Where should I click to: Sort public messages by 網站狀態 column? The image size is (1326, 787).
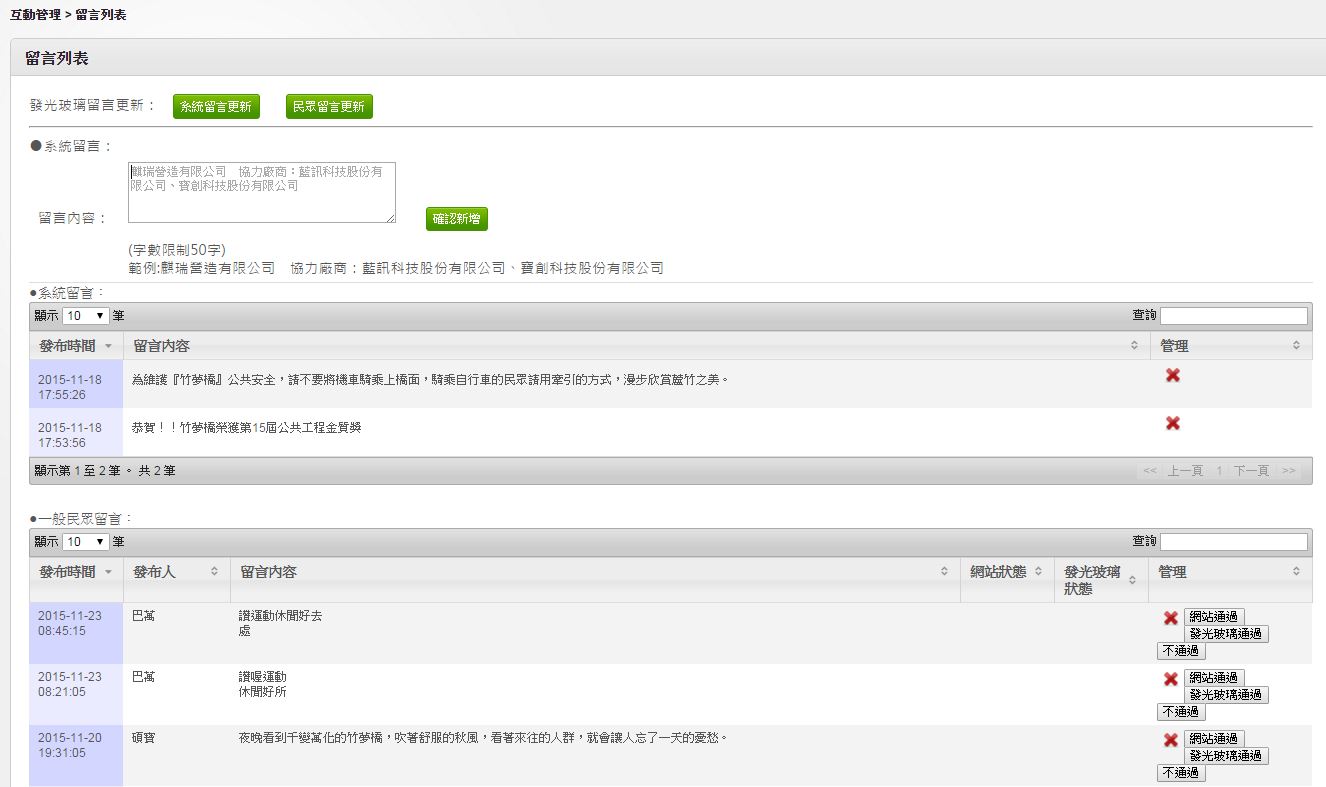pyautogui.click(x=1007, y=572)
